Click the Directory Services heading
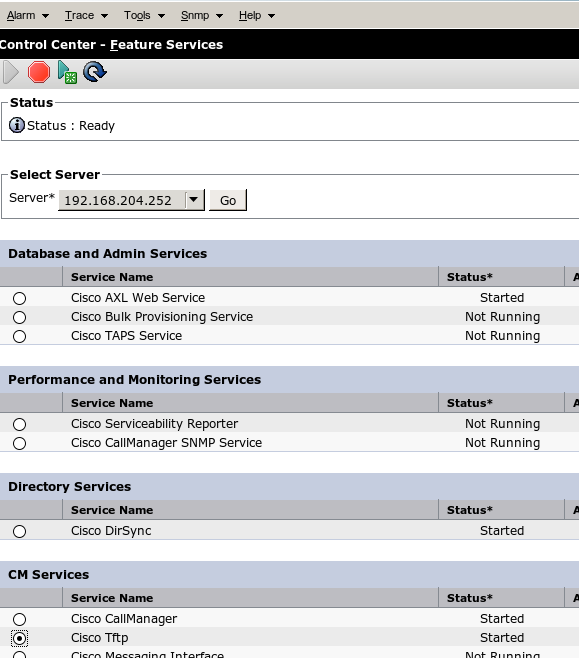Screen dimensions: 579x658 [x=70, y=486]
